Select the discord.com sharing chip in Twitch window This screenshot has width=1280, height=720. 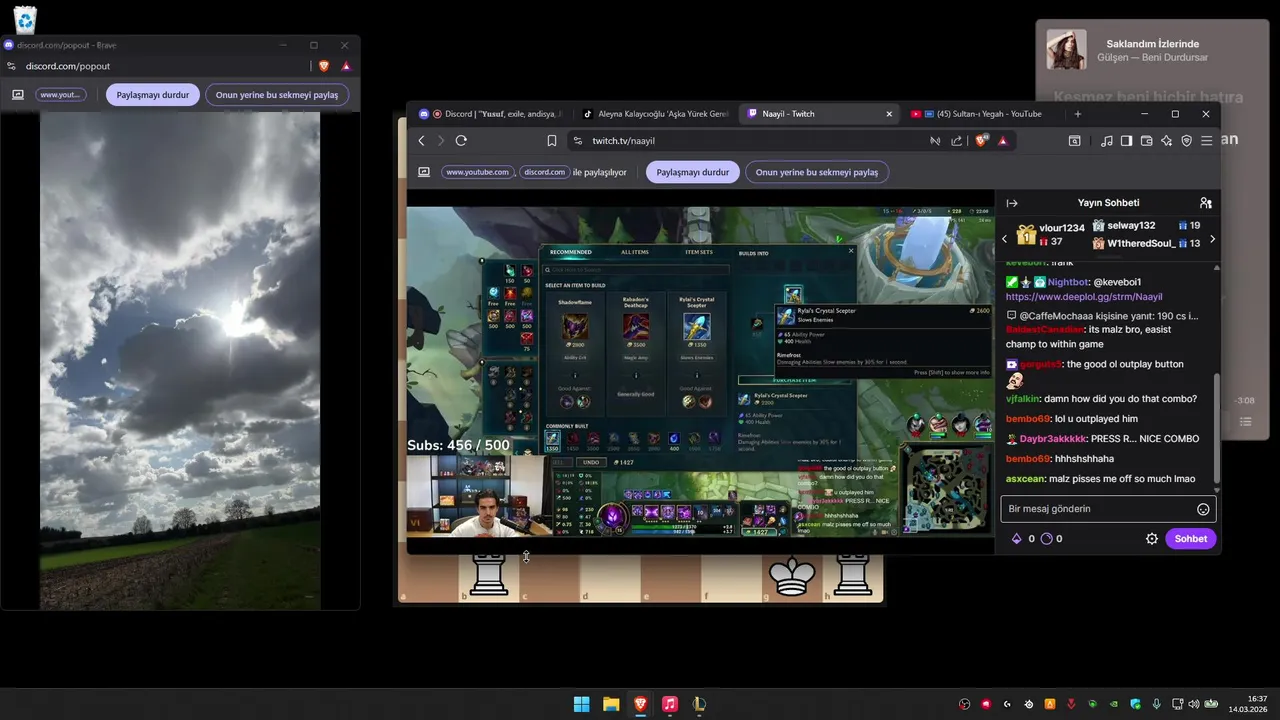(544, 172)
